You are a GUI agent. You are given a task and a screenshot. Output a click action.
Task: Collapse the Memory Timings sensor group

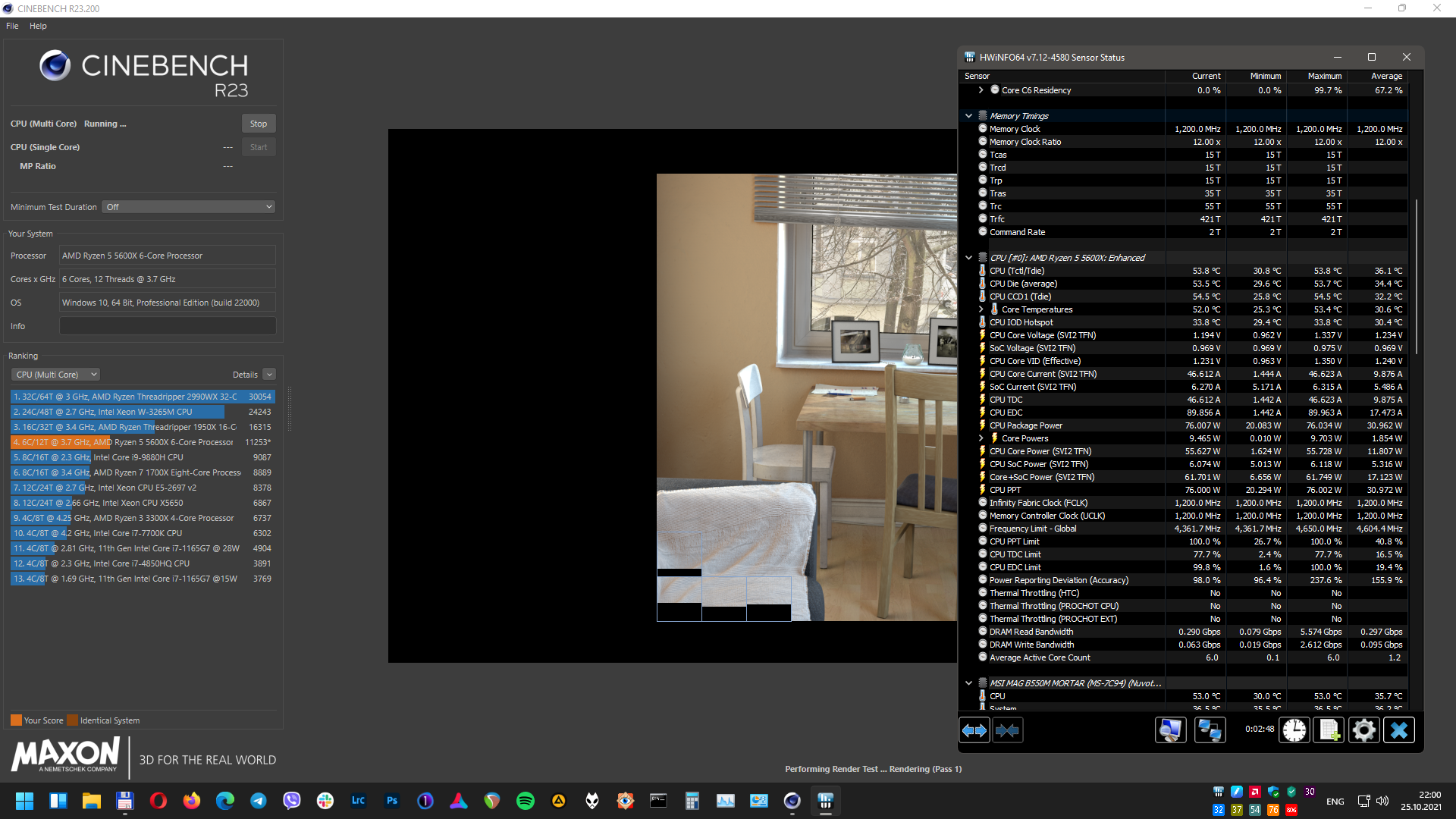pos(968,116)
